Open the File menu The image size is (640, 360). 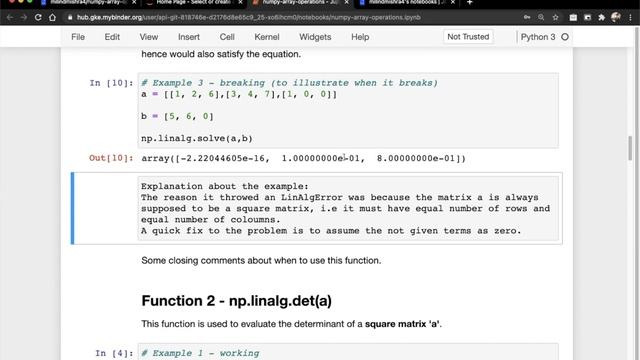pos(78,37)
